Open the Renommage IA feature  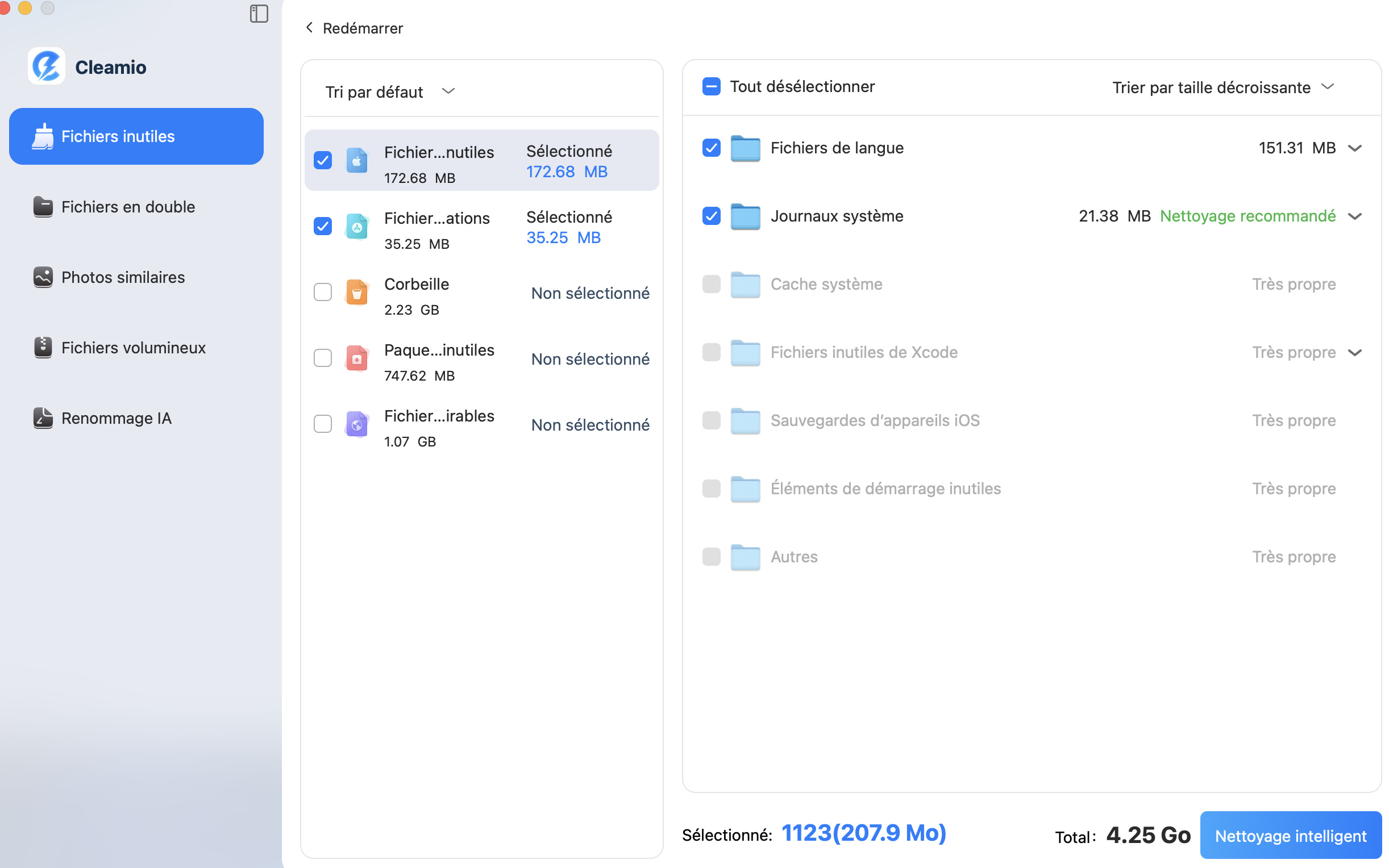(x=116, y=418)
